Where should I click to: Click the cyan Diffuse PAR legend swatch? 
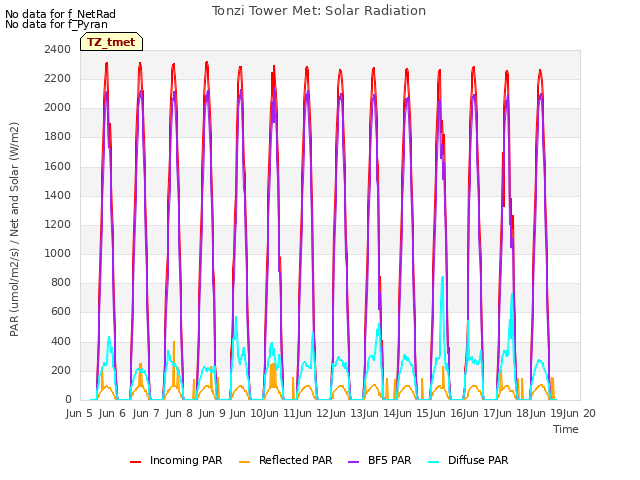click(433, 462)
